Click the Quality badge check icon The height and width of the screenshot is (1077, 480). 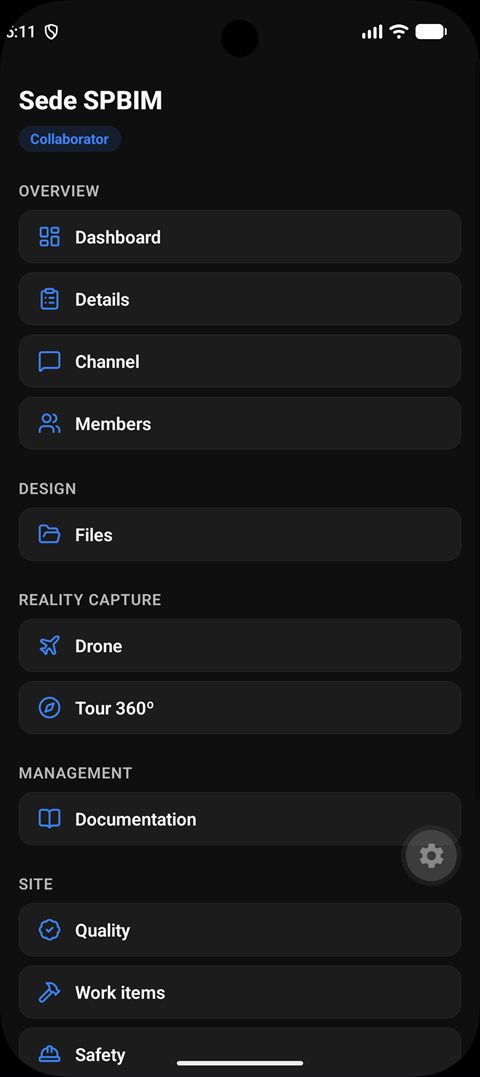click(x=49, y=930)
